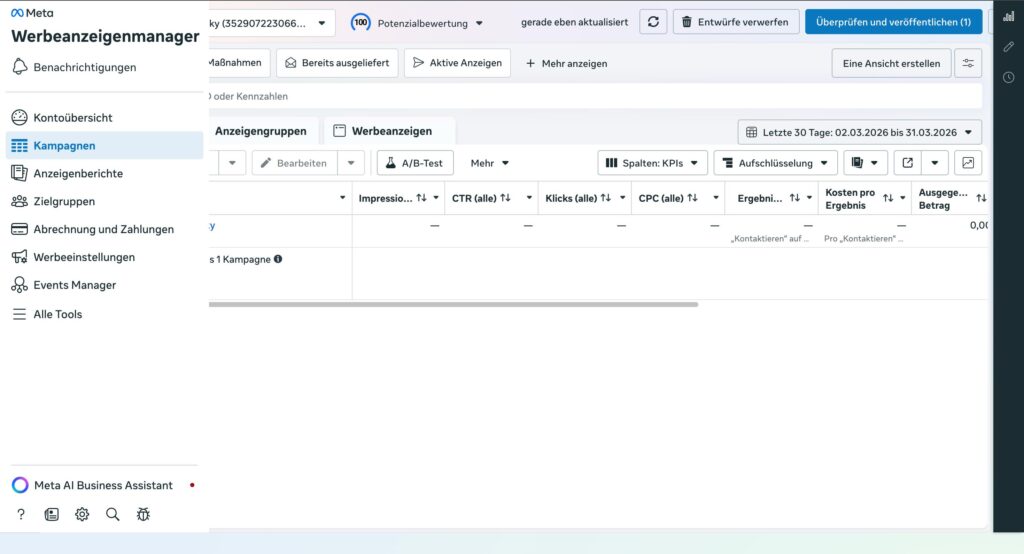Open CPC (alle) column menu arrow

[716, 198]
